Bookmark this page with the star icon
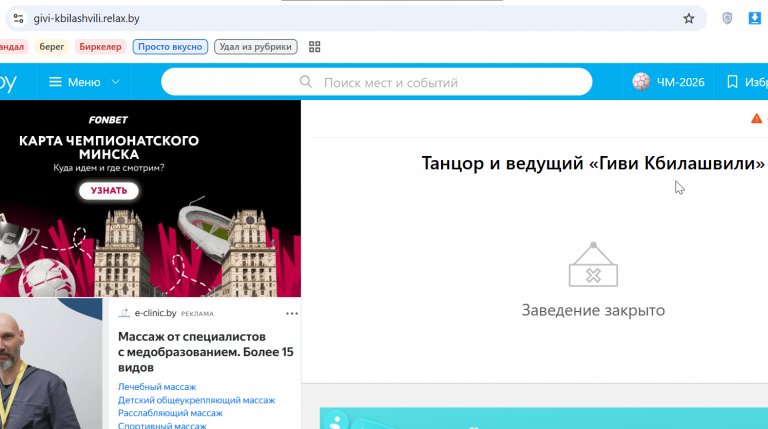This screenshot has width=768, height=429. click(689, 19)
